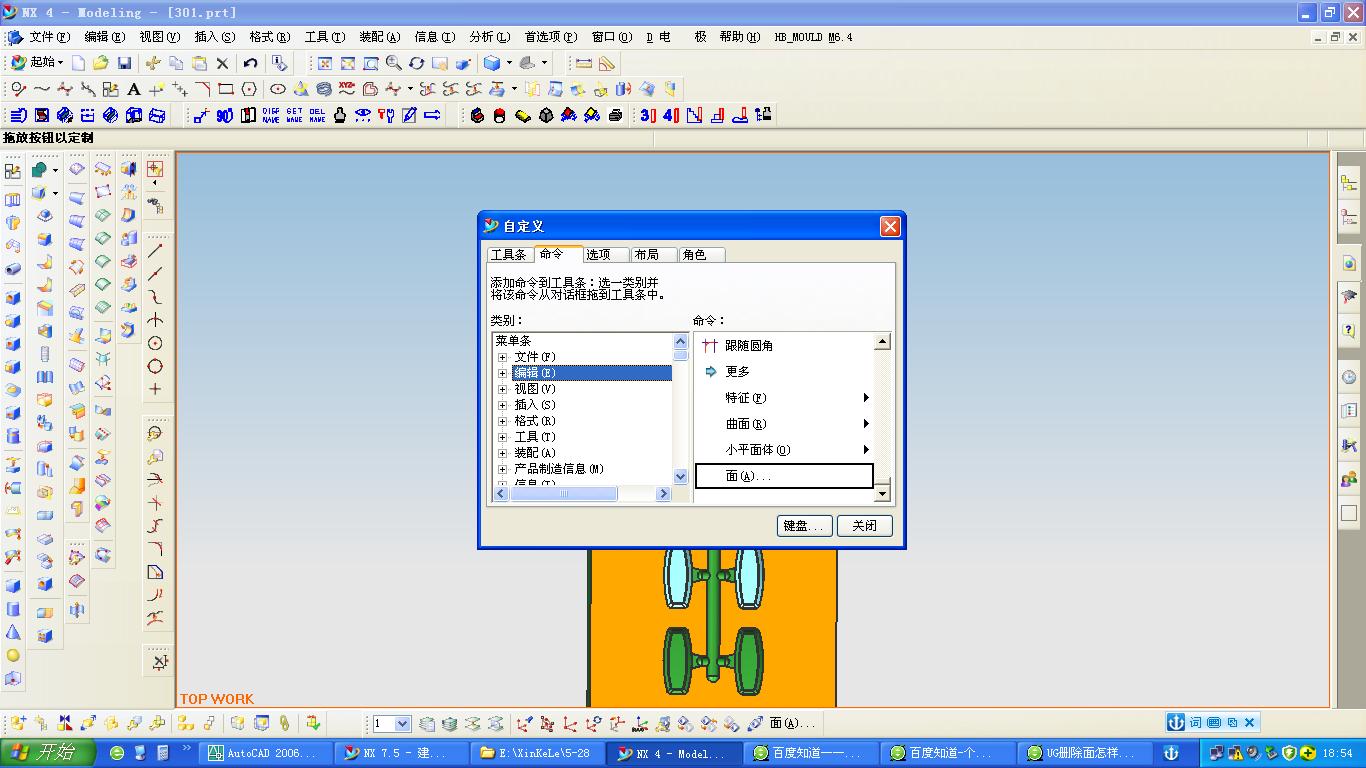The width and height of the screenshot is (1366, 768).
Task: Open the layer '1' combo box
Action: click(x=392, y=723)
